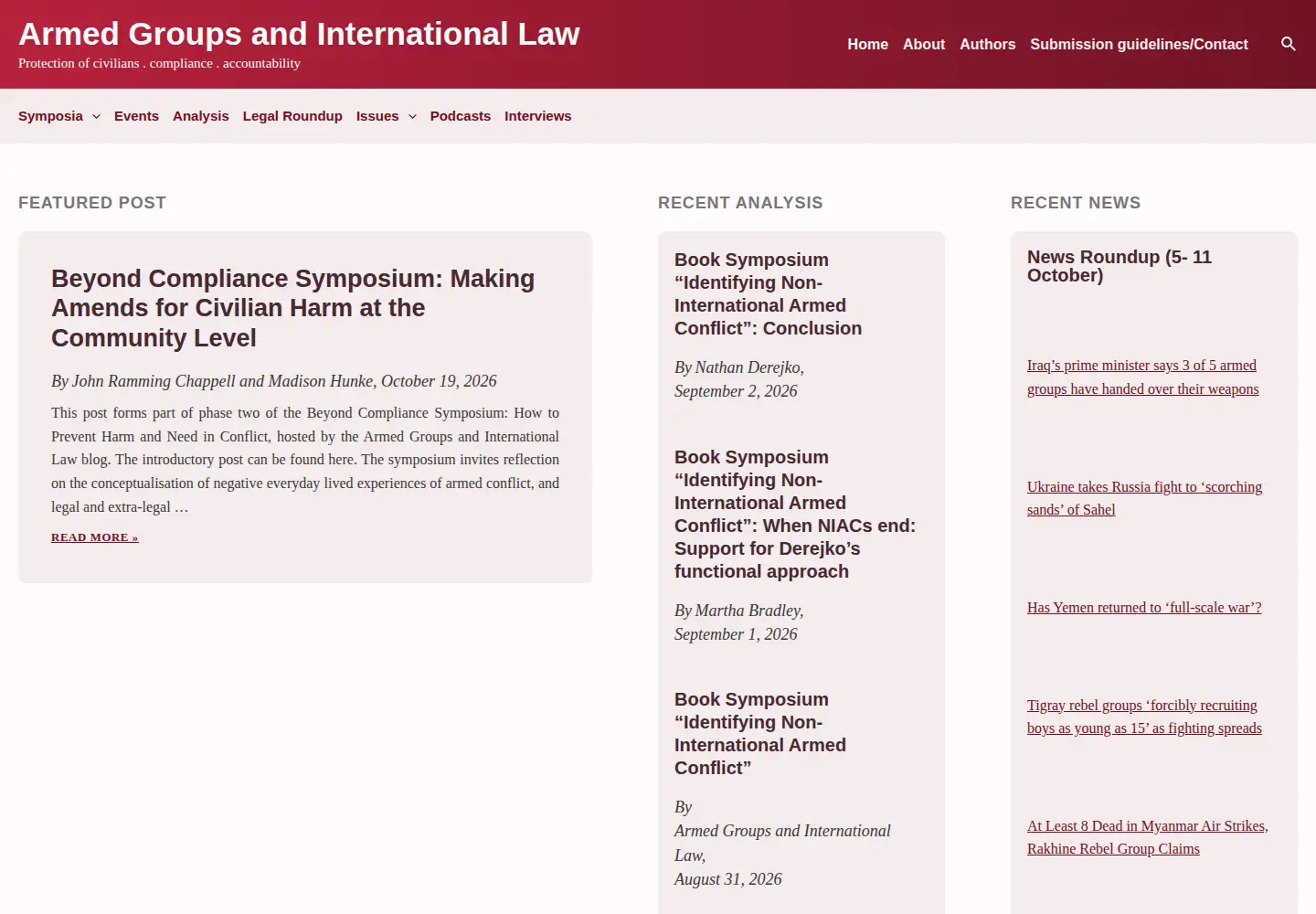The width and height of the screenshot is (1316, 914).
Task: Open 'Has Yemen returned to full-scale war' link
Action: pyautogui.click(x=1144, y=608)
